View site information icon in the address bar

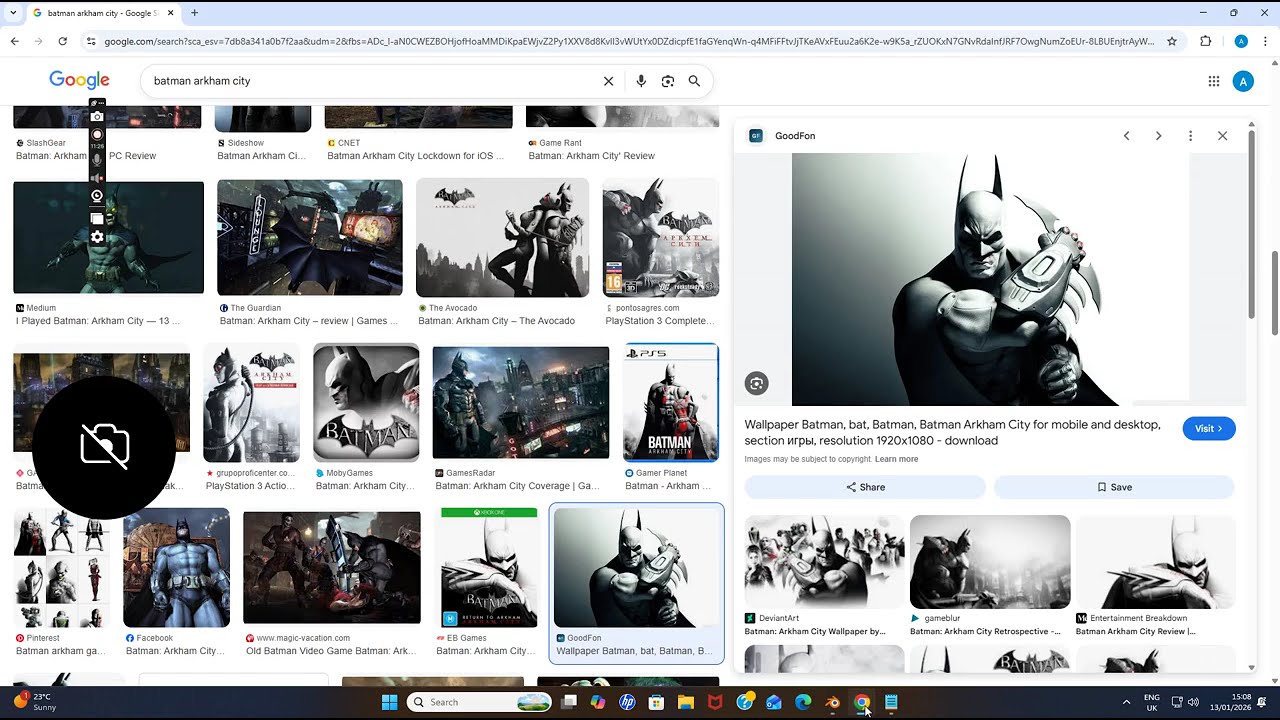pos(91,41)
